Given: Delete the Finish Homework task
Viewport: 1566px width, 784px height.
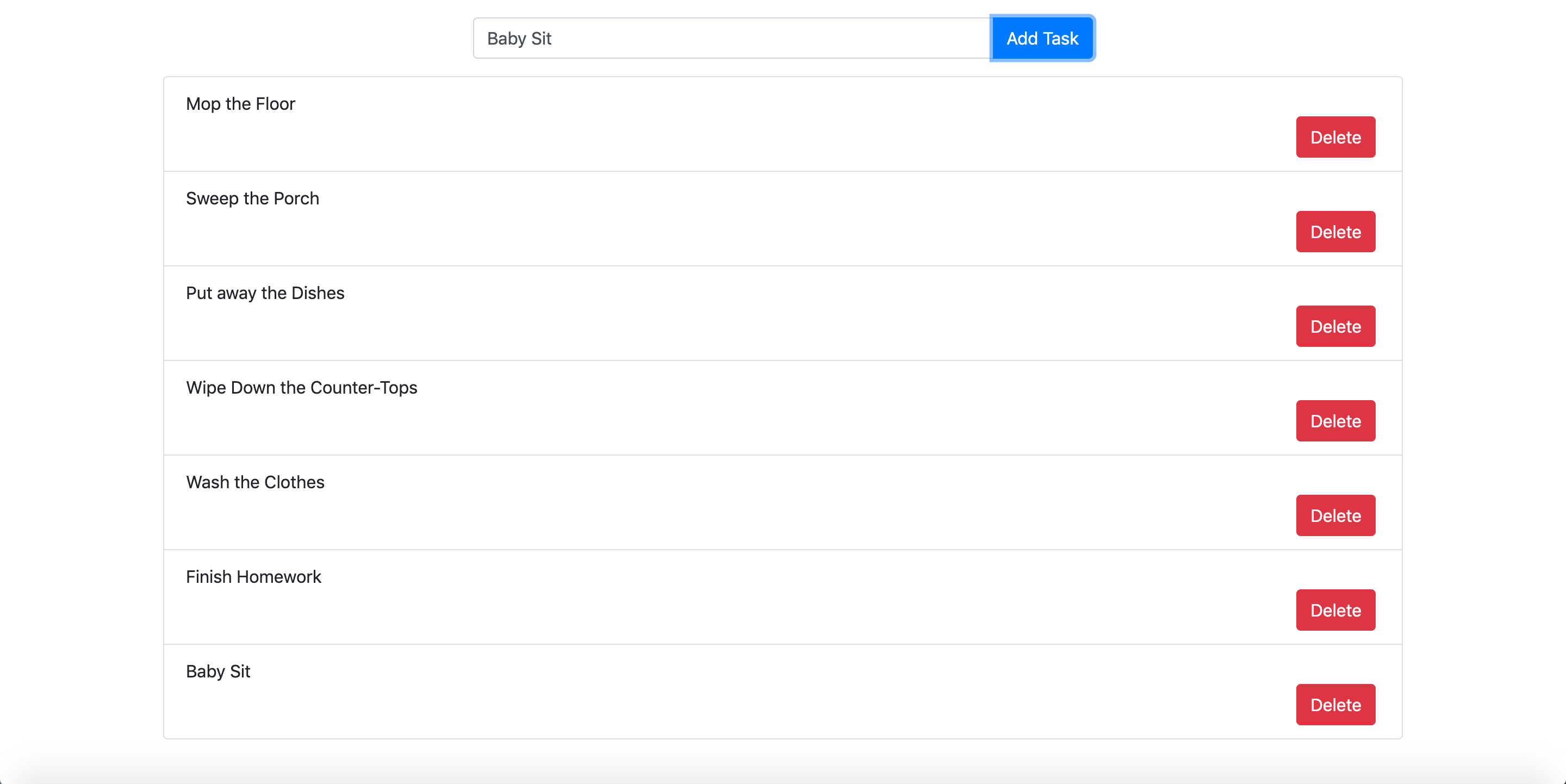Looking at the screenshot, I should tap(1335, 610).
